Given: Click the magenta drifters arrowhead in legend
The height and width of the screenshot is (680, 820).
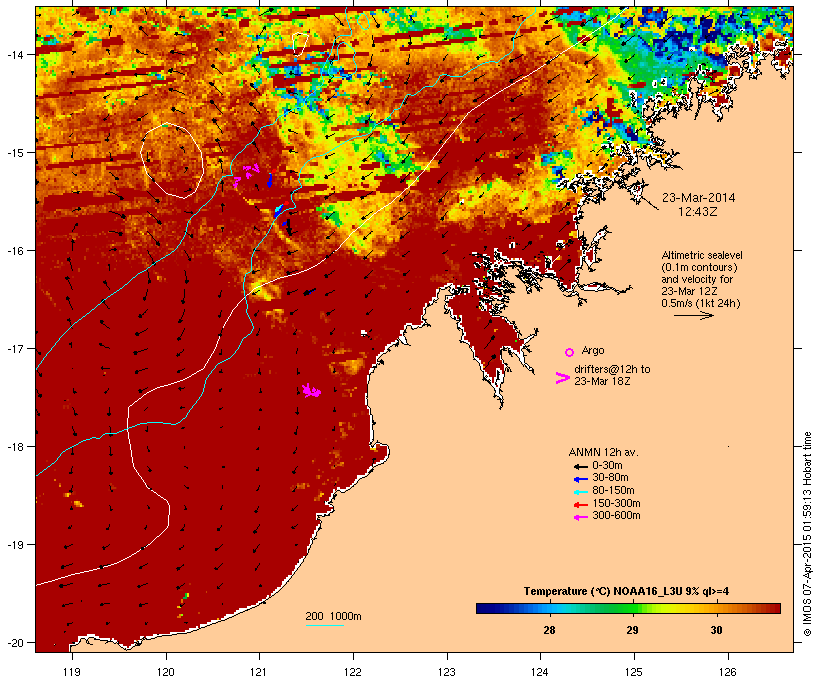Looking at the screenshot, I should 562,378.
